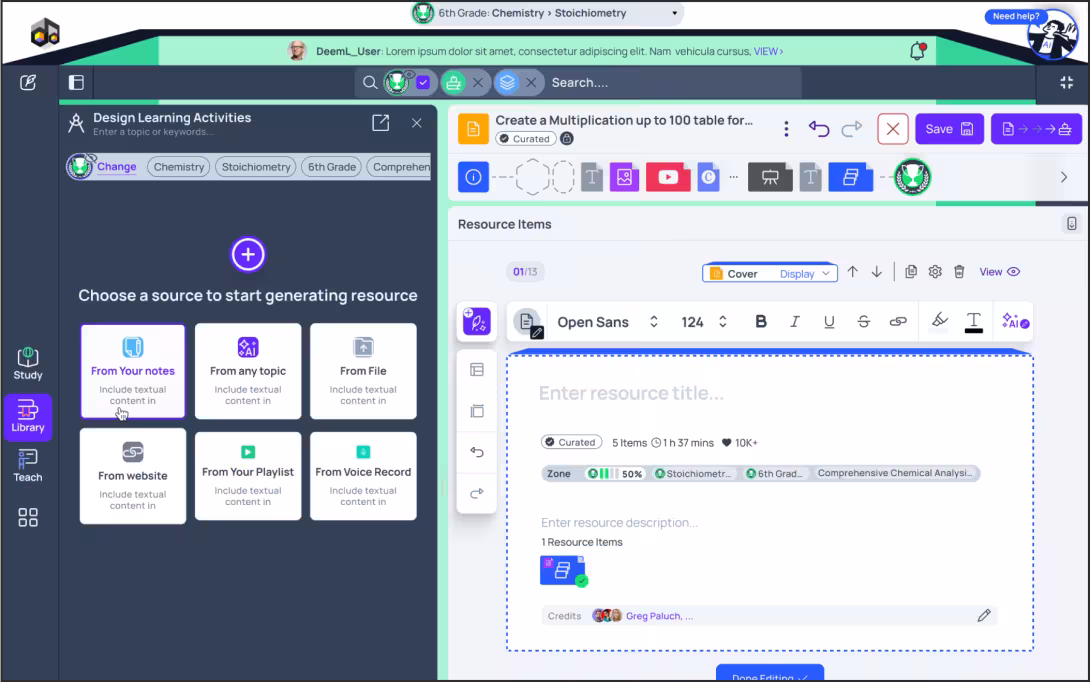This screenshot has height=682, width=1090.
Task: Toggle bold formatting
Action: point(761,322)
